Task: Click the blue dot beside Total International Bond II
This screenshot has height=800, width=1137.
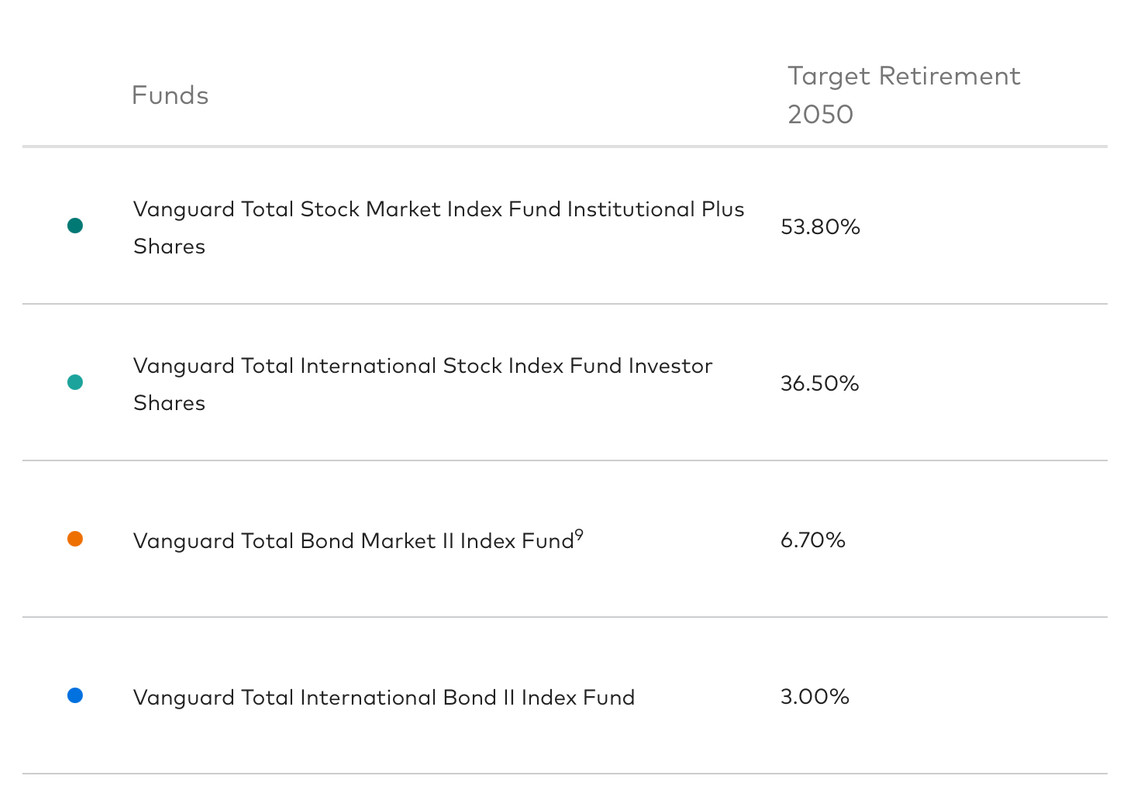Action: point(75,695)
